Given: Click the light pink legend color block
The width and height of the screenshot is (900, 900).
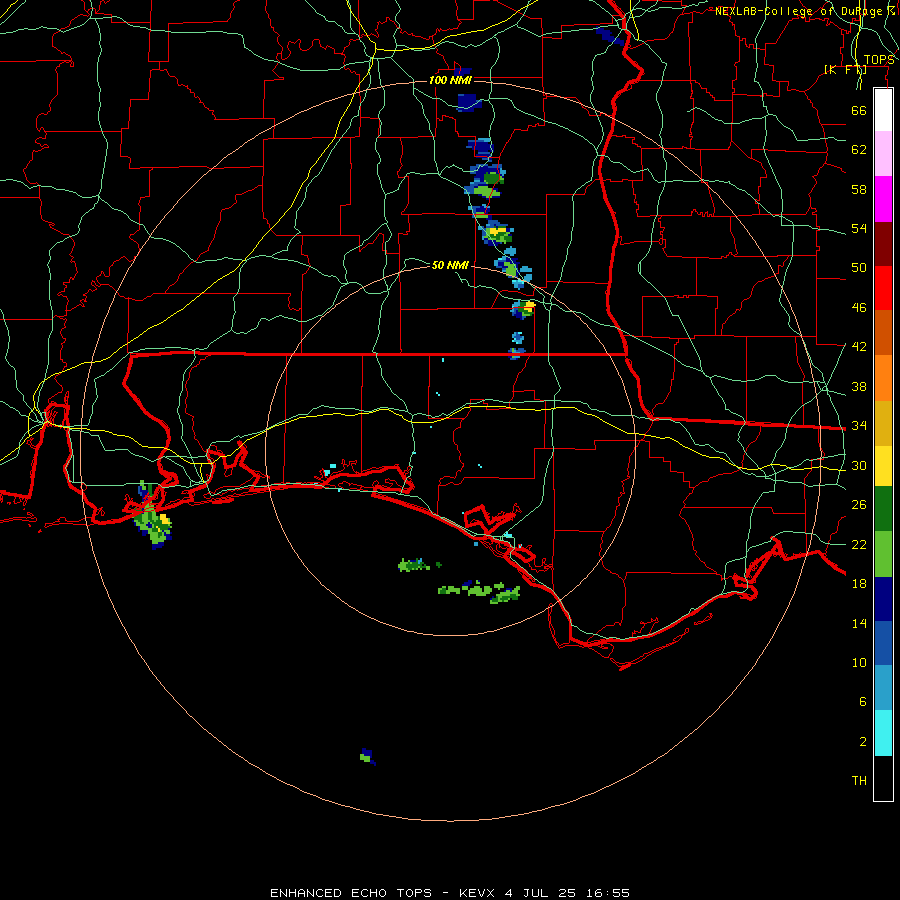Looking at the screenshot, I should [883, 154].
